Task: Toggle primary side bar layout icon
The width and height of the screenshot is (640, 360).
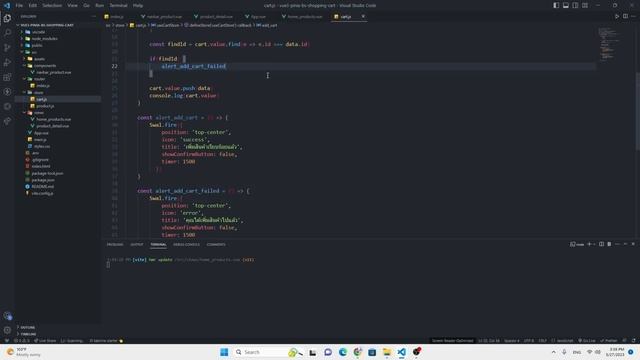Action: tap(556, 5)
